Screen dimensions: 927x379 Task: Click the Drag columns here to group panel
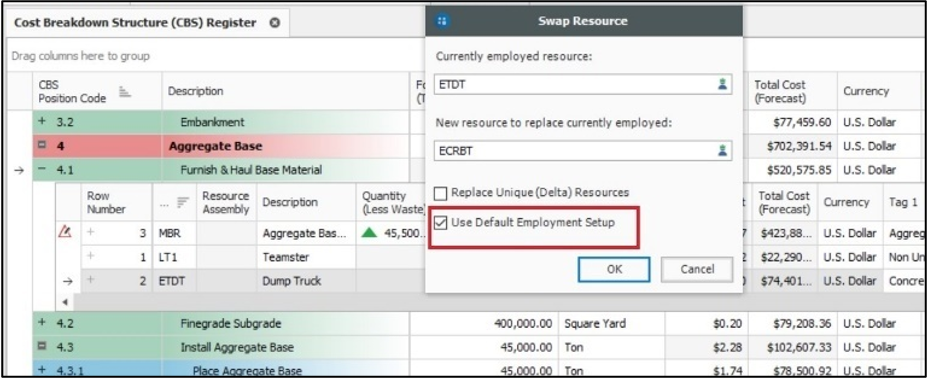[216, 56]
